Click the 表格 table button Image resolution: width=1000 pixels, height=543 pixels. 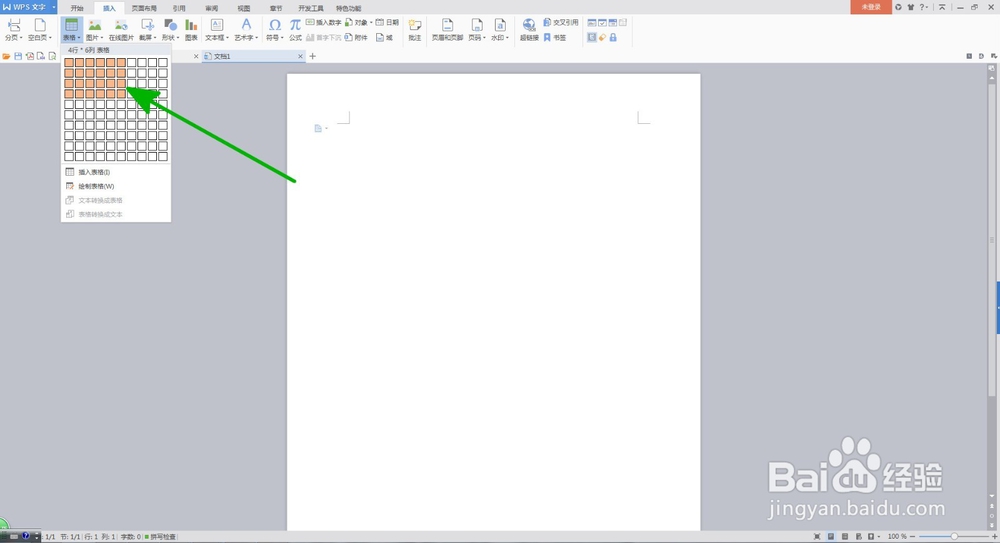click(71, 29)
